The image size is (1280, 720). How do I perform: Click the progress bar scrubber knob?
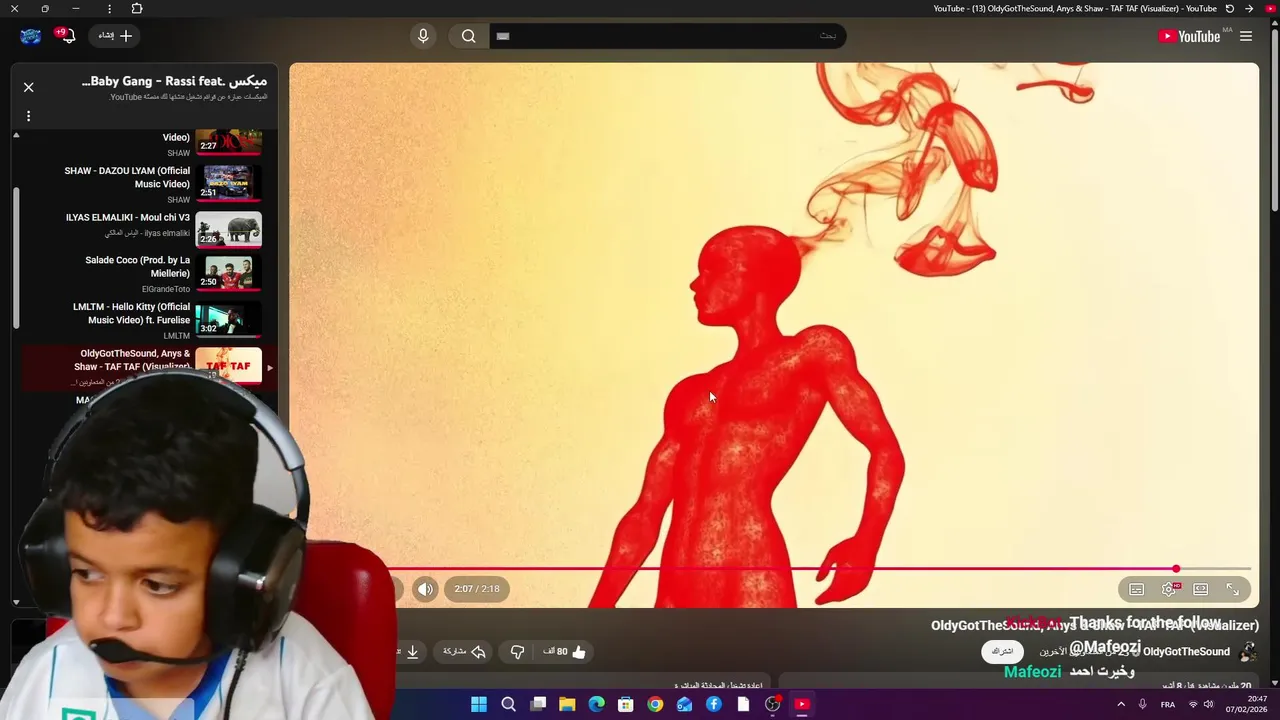(1176, 569)
